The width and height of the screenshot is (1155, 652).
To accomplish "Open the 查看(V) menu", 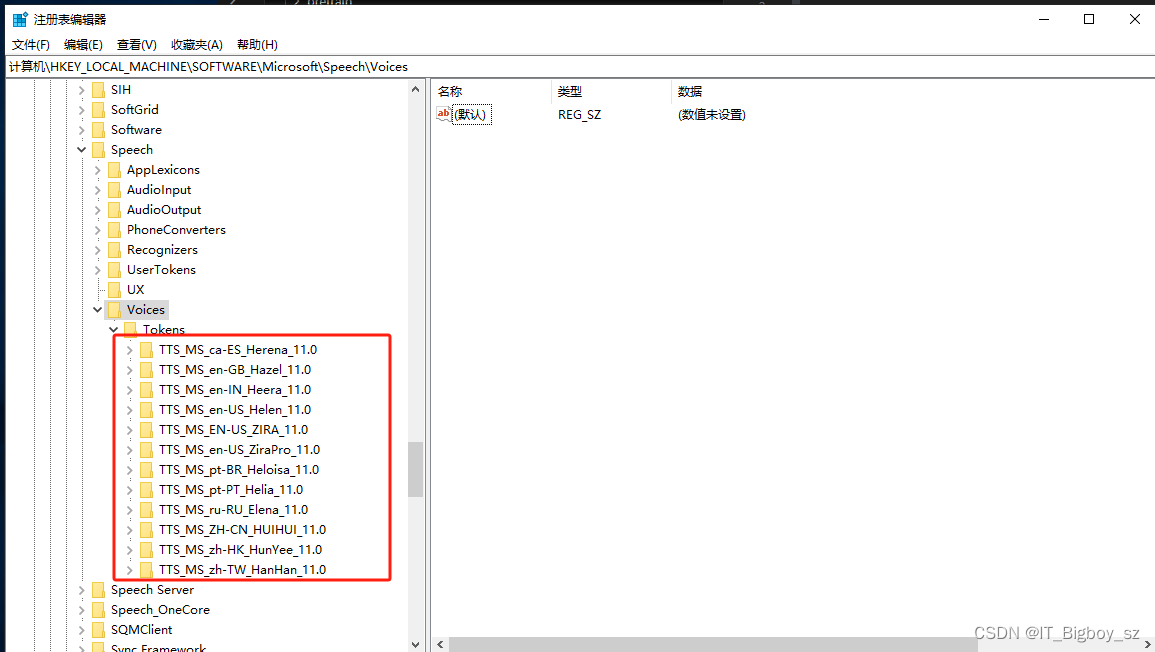I will (x=137, y=44).
